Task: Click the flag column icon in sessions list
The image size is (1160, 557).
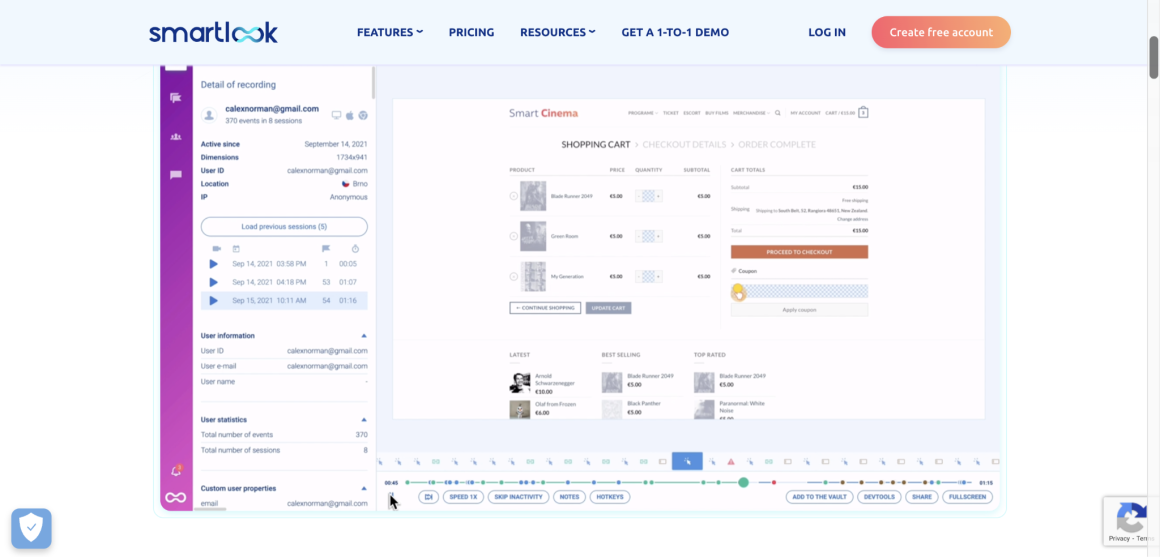Action: click(326, 249)
